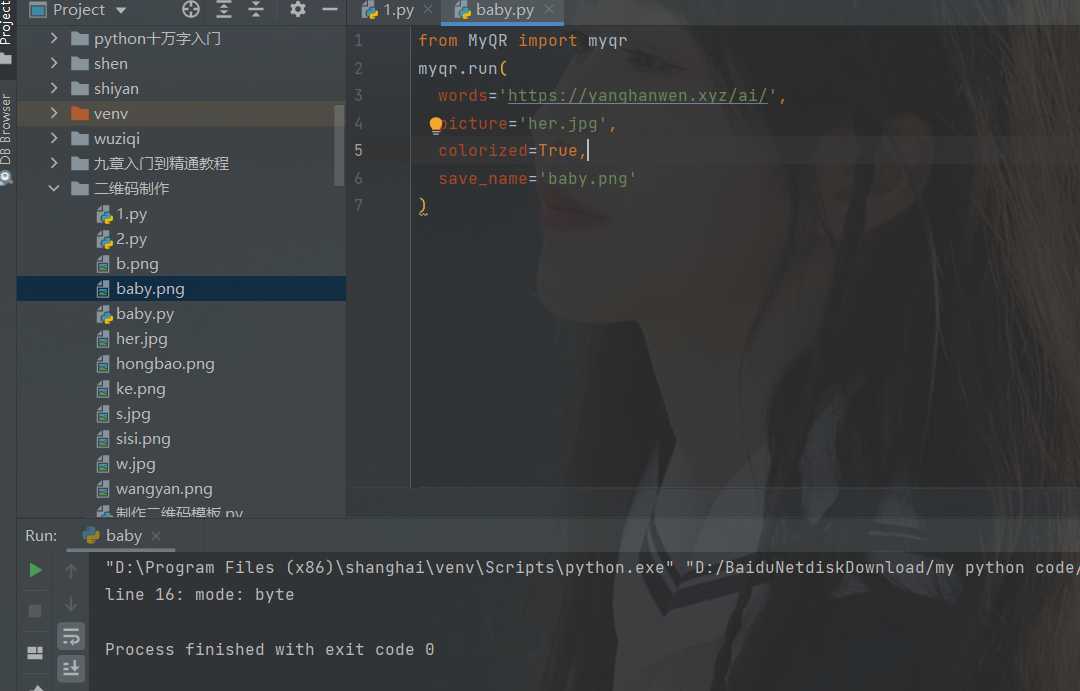Click the folder icon beside shen

pos(80,64)
